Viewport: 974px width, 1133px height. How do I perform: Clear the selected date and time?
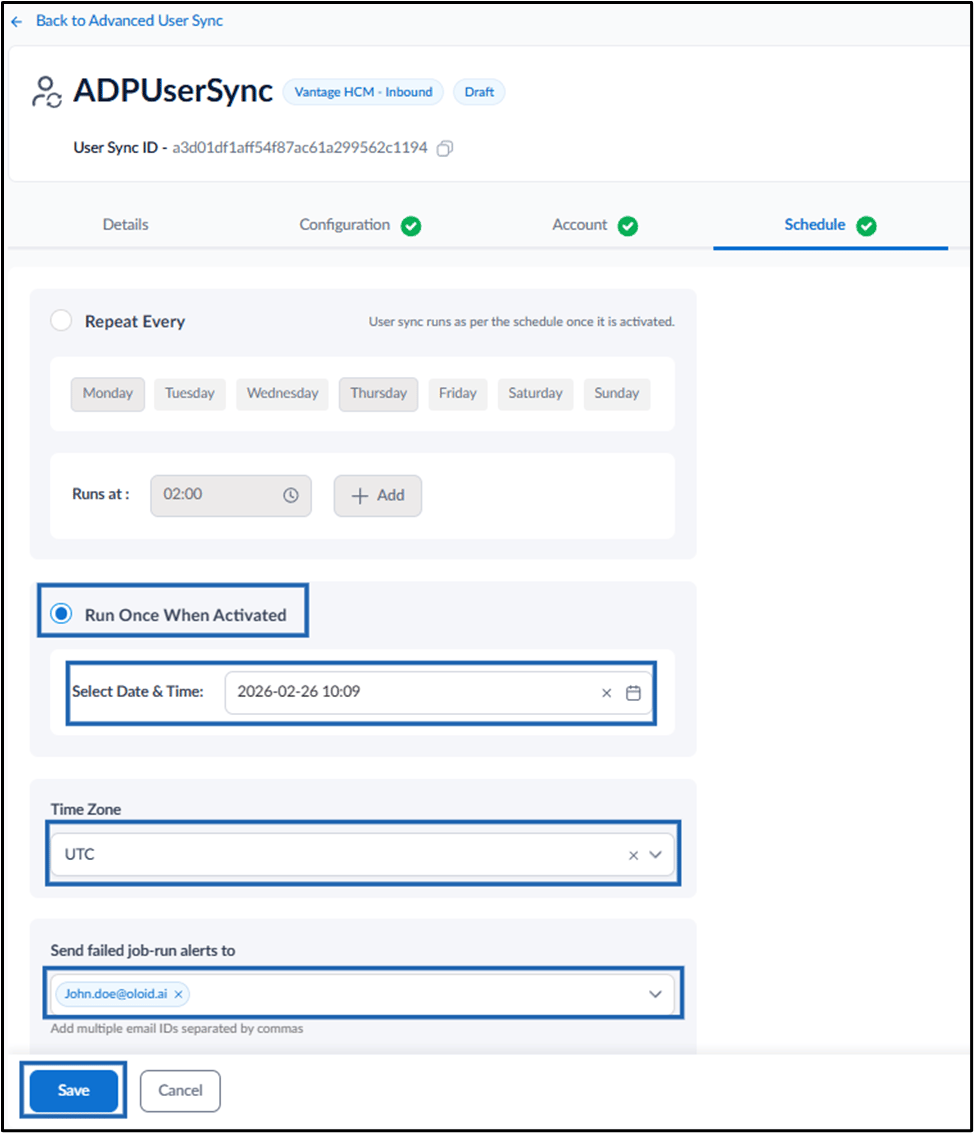606,693
